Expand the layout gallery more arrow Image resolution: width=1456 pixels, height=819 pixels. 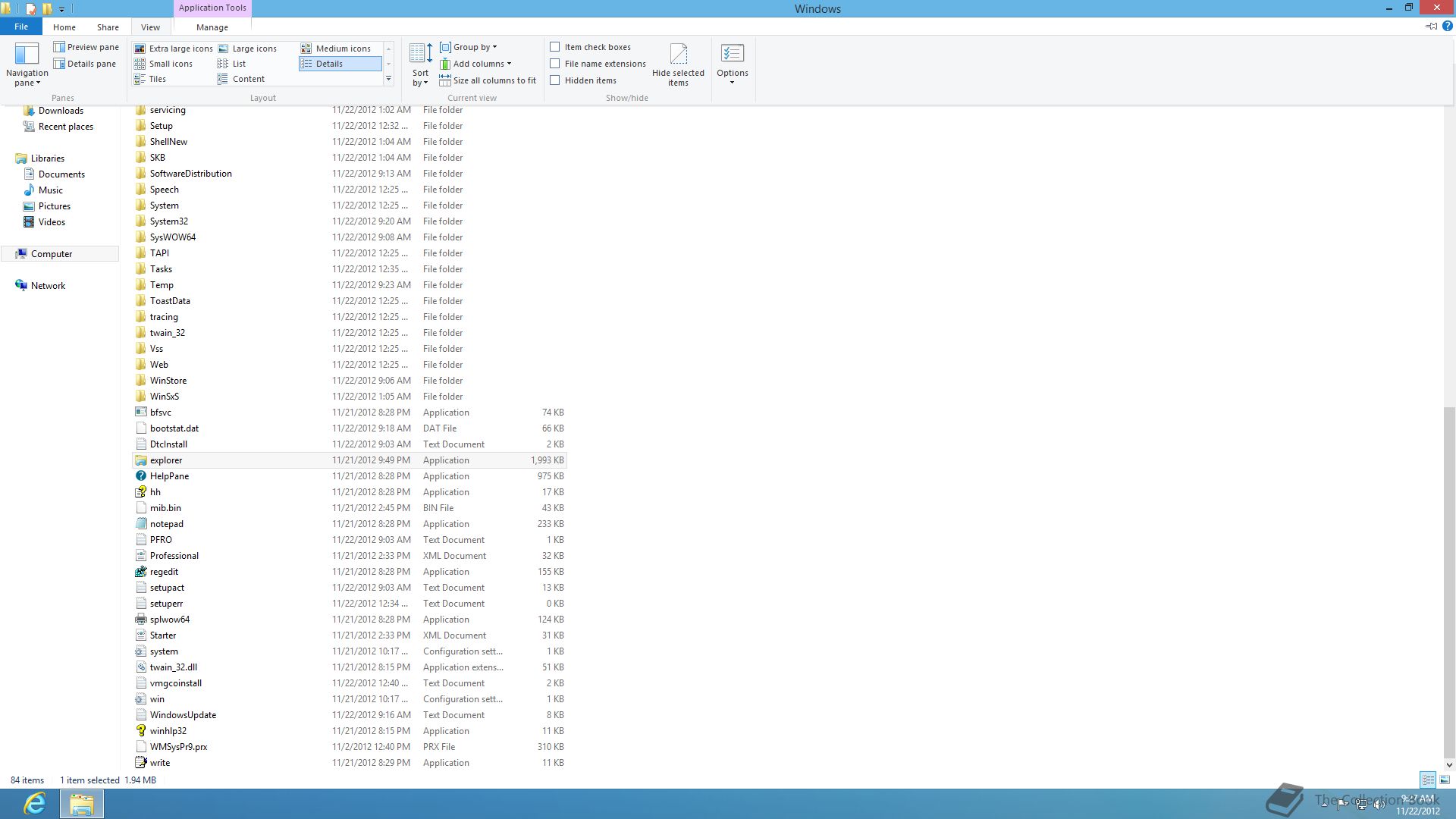388,79
